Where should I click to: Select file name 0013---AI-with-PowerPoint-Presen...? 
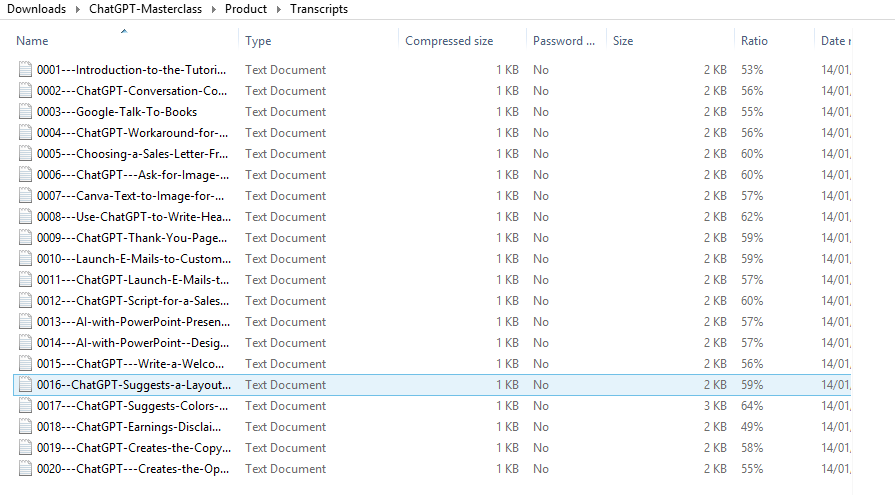[x=134, y=322]
